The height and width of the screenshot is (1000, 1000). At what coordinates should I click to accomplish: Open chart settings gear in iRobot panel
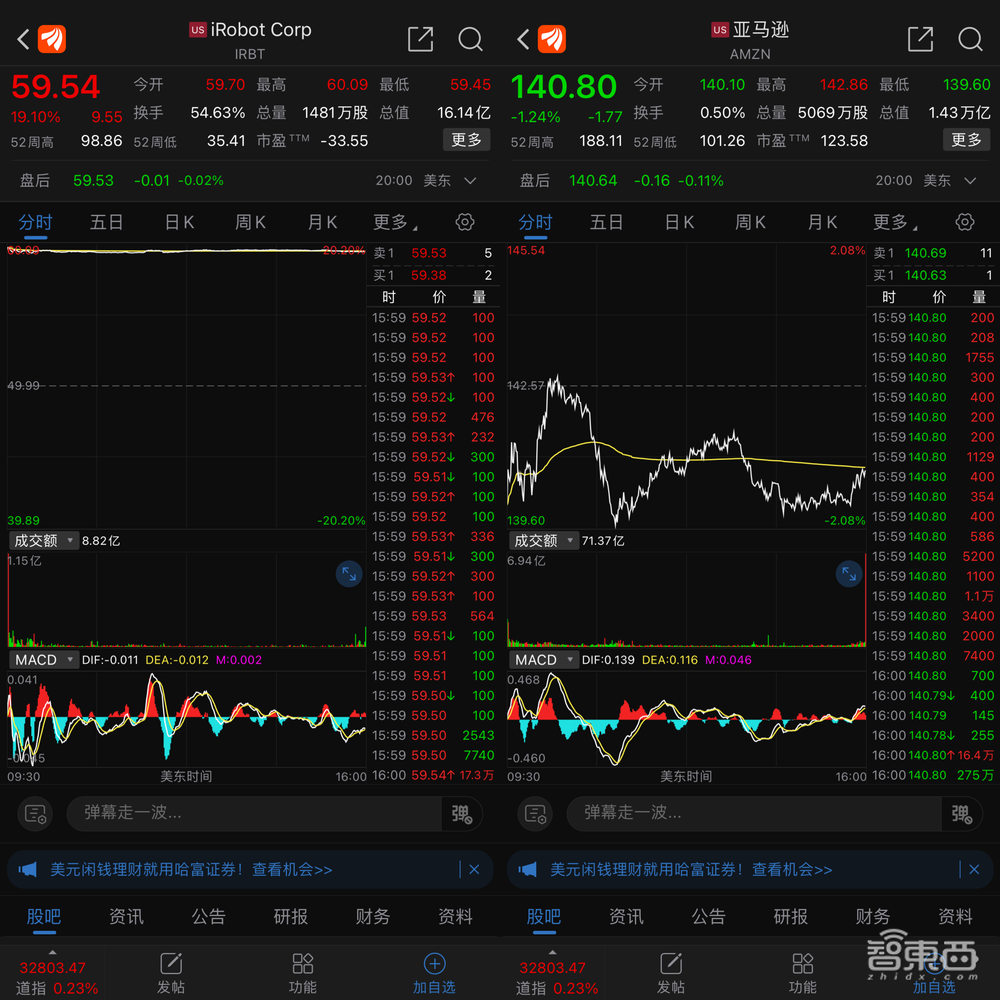click(464, 222)
